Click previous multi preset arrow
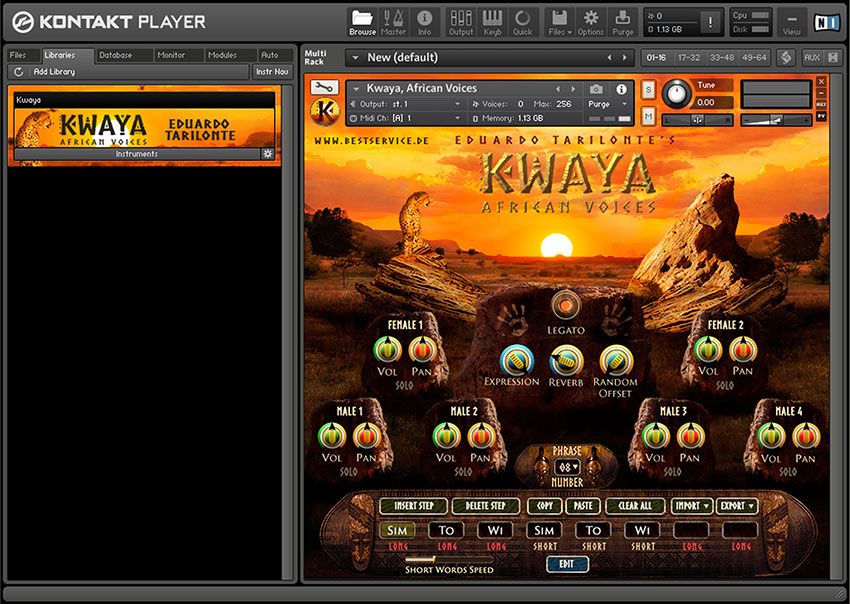850x604 pixels. (x=609, y=57)
